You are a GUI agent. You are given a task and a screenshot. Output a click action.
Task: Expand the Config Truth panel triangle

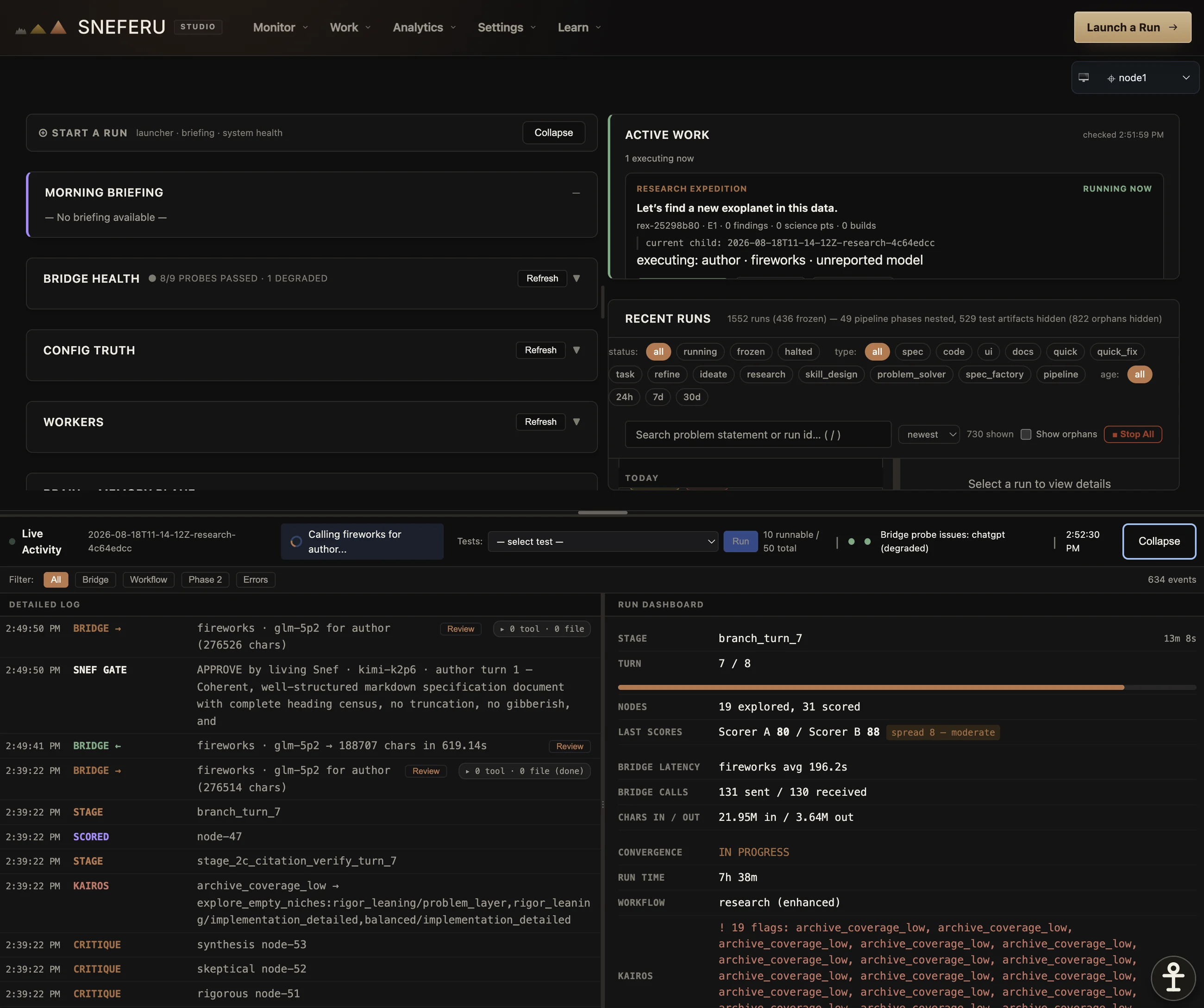pos(577,350)
